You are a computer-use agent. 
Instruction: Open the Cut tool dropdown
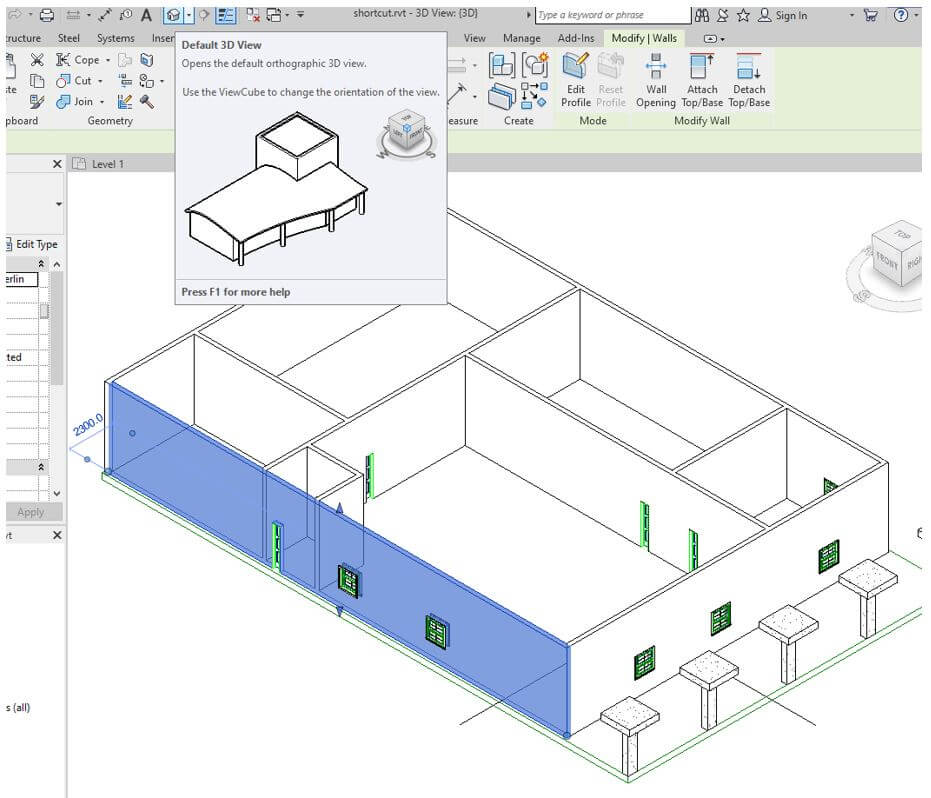click(x=99, y=80)
